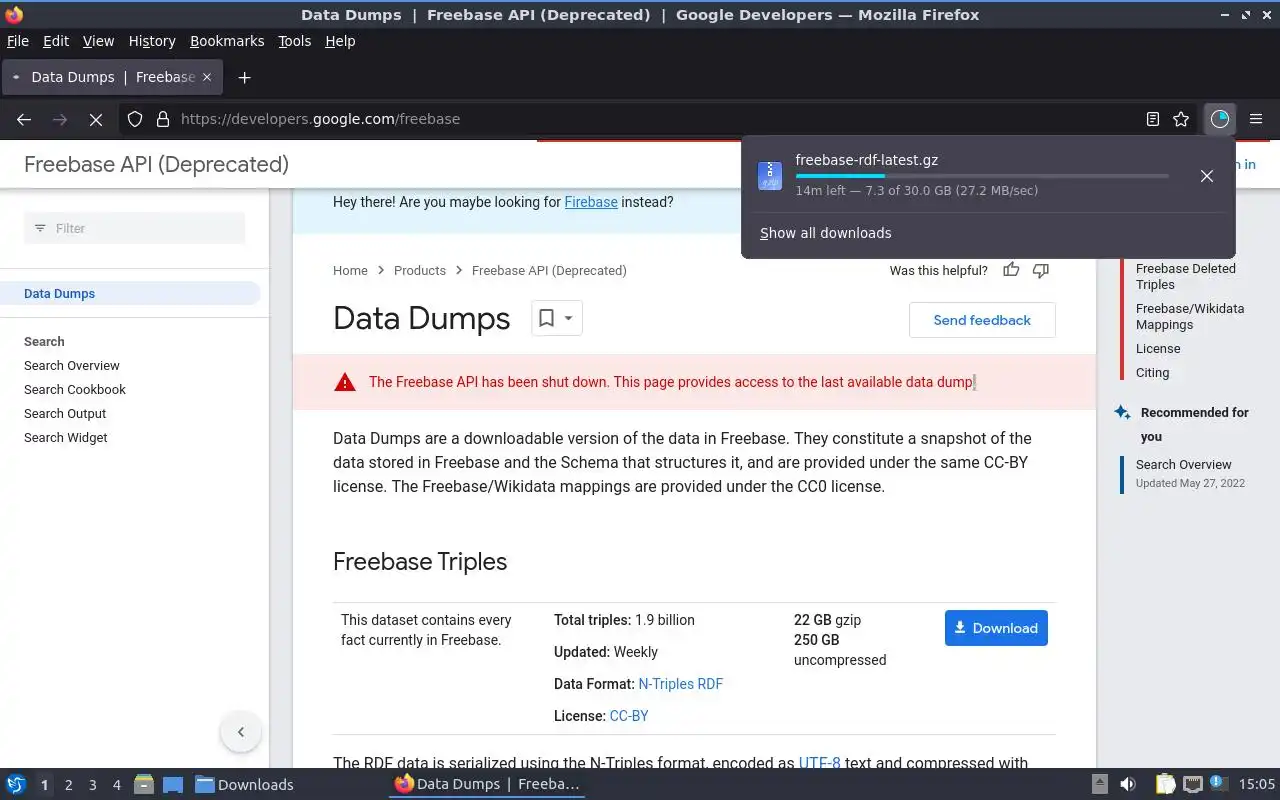The image size is (1280, 800).
Task: Click the Products breadcrumb
Action: click(420, 270)
